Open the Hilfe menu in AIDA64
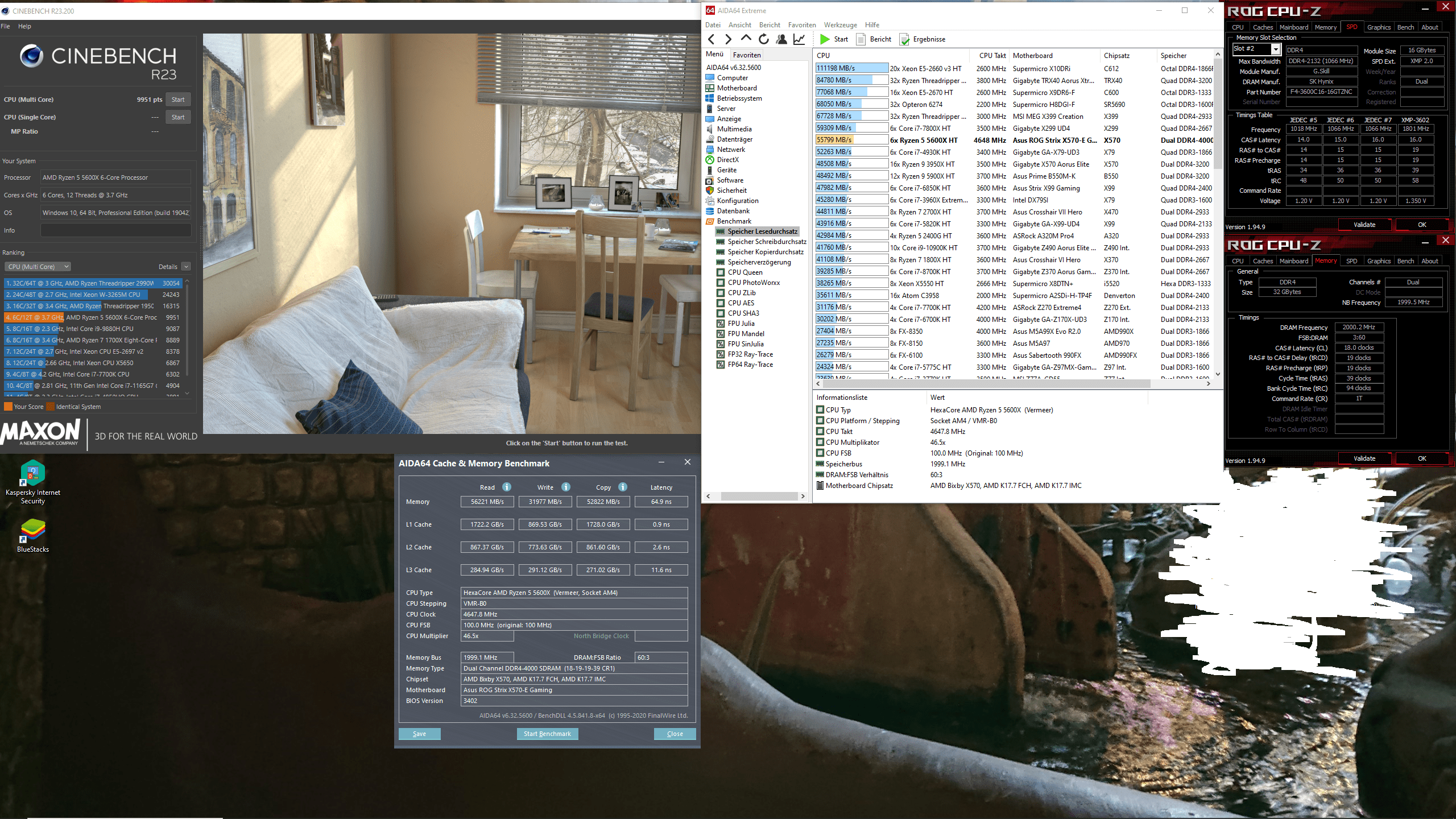The height and width of the screenshot is (819, 1456). pyautogui.click(x=872, y=25)
